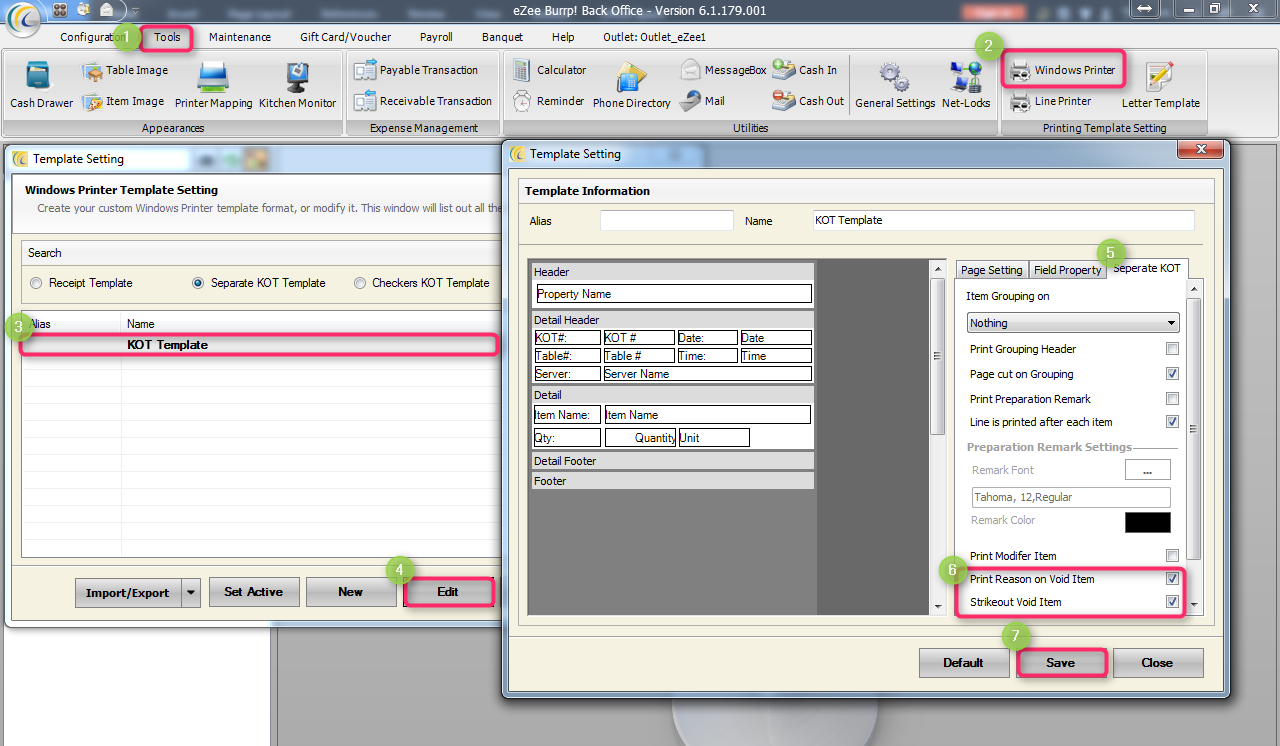1280x746 pixels.
Task: Switch to the Page Setting tab
Action: 992,270
